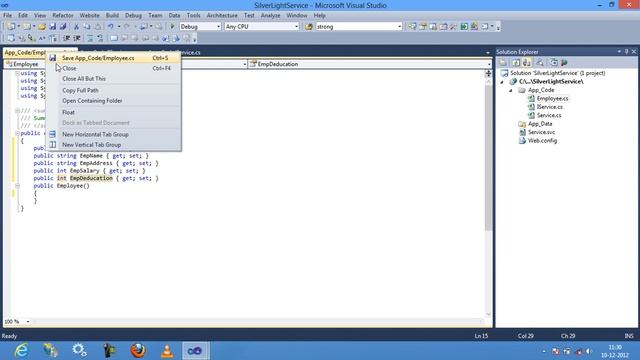Click the Undo arrow icon
640x360 pixels.
coord(111,27)
